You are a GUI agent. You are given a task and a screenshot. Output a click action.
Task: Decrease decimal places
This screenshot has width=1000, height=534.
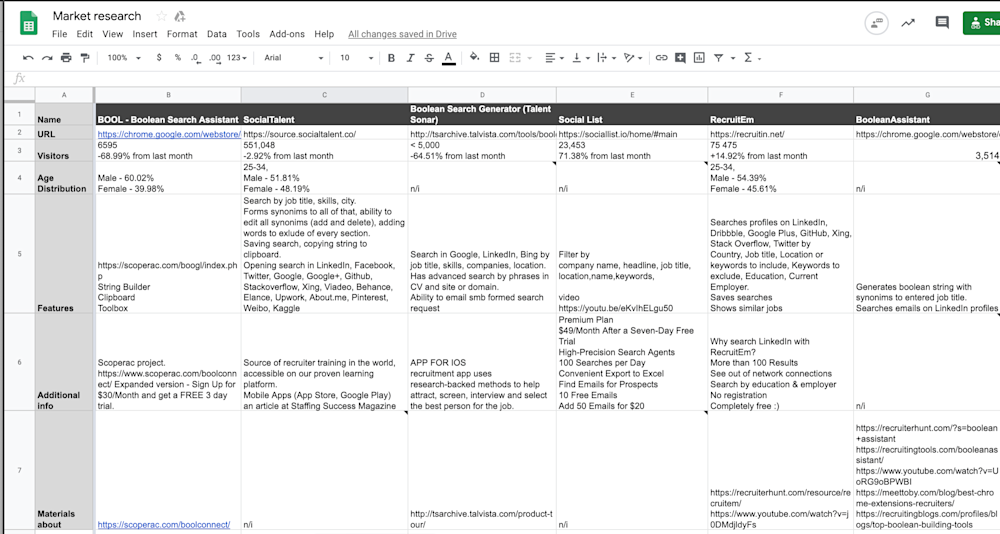pos(195,58)
